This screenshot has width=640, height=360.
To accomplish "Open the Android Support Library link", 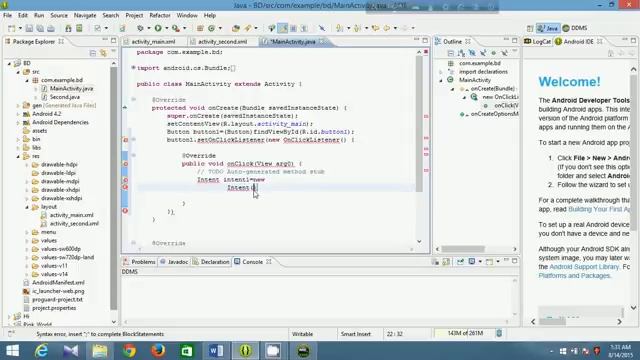I will (584, 267).
